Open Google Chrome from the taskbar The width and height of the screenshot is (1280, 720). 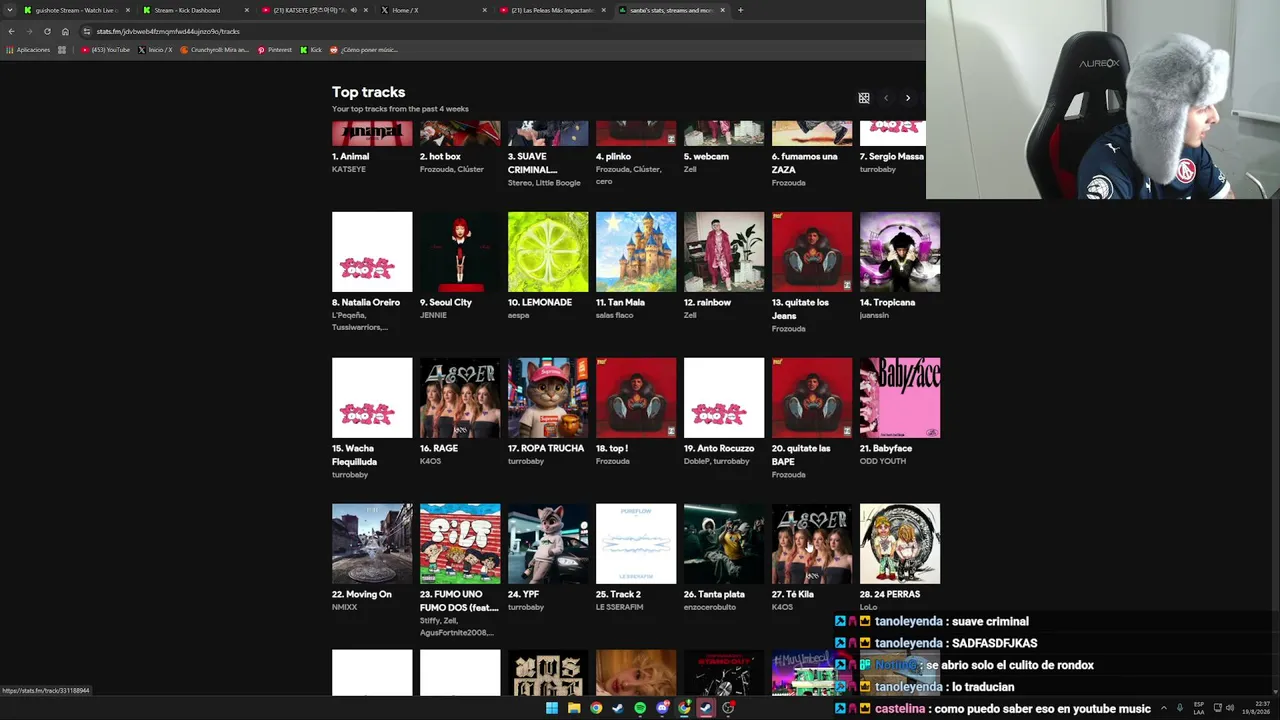[596, 708]
